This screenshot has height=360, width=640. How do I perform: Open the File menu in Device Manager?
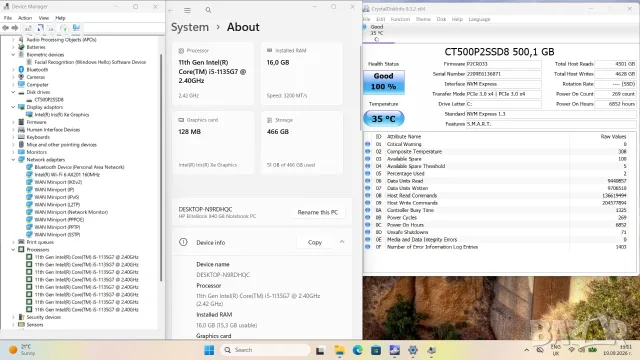pyautogui.click(x=8, y=18)
